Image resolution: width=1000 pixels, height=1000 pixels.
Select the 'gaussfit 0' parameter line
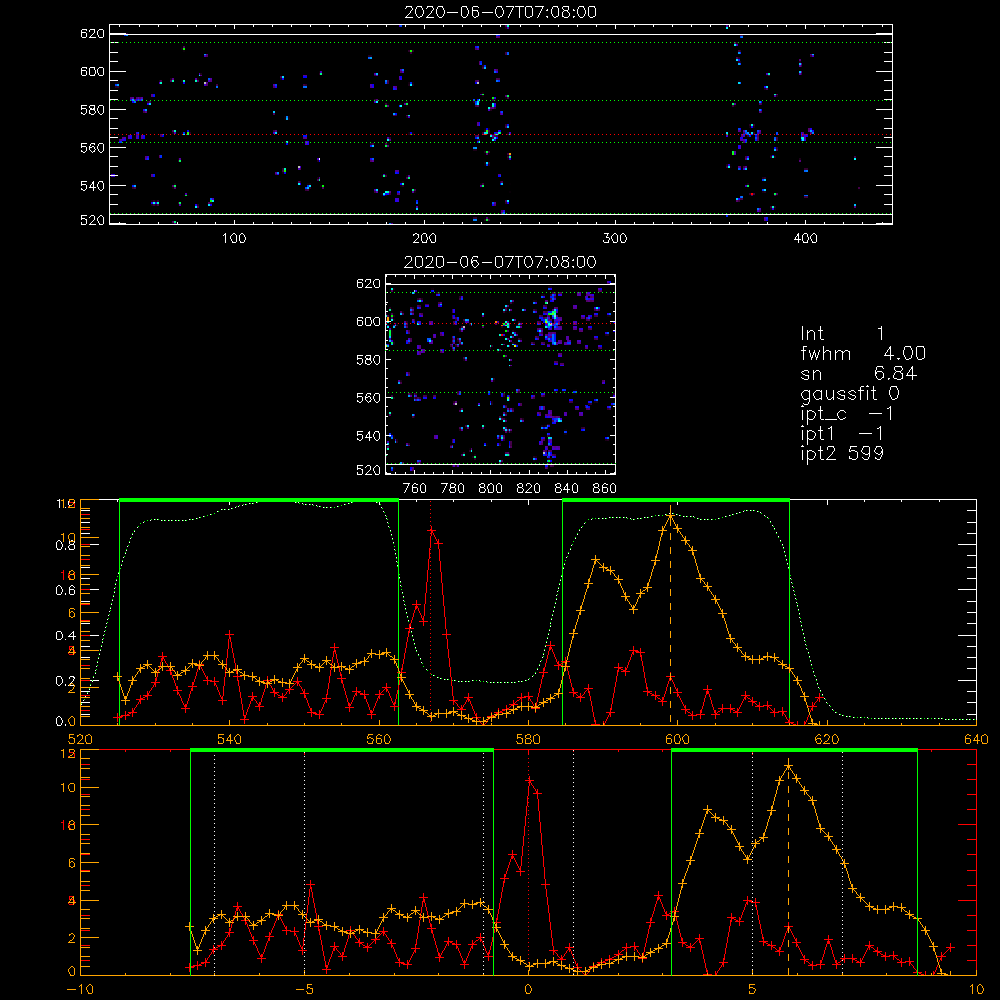[x=850, y=393]
